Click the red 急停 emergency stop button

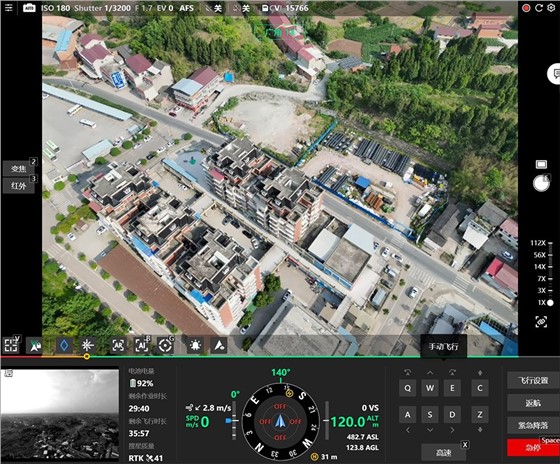point(532,448)
